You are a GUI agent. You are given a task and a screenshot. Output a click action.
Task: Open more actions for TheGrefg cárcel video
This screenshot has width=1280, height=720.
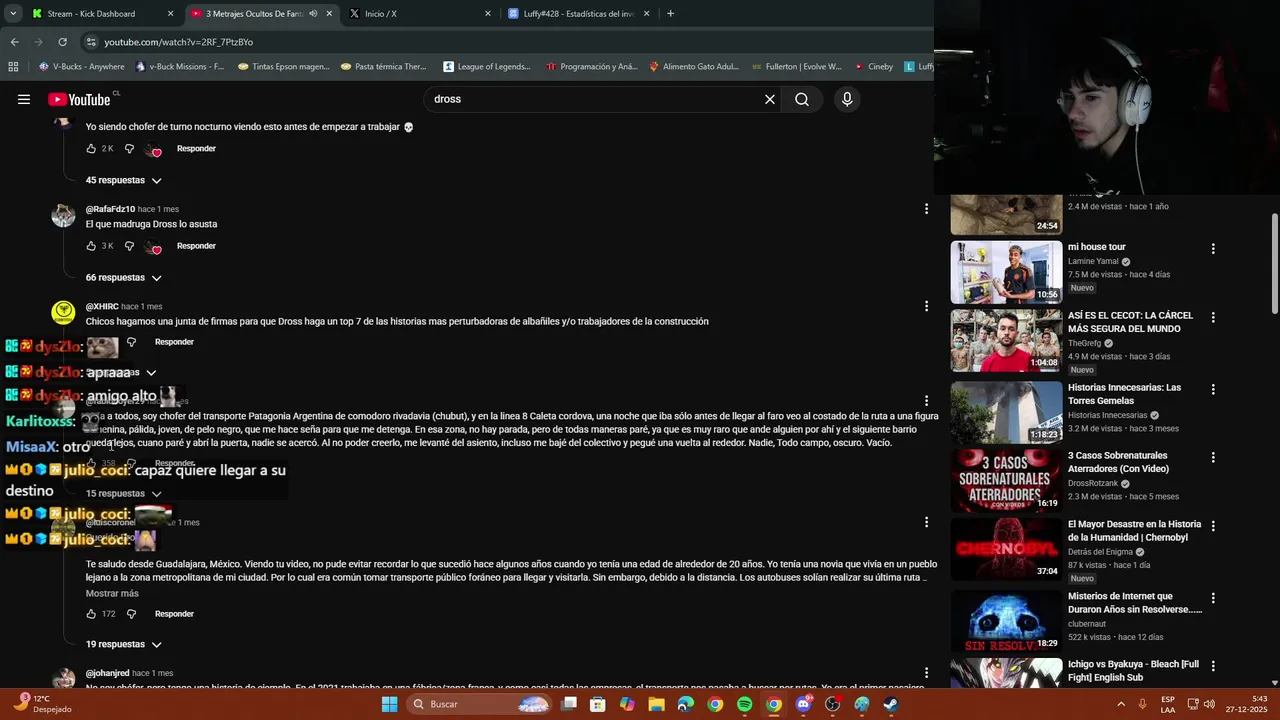pyautogui.click(x=1213, y=317)
